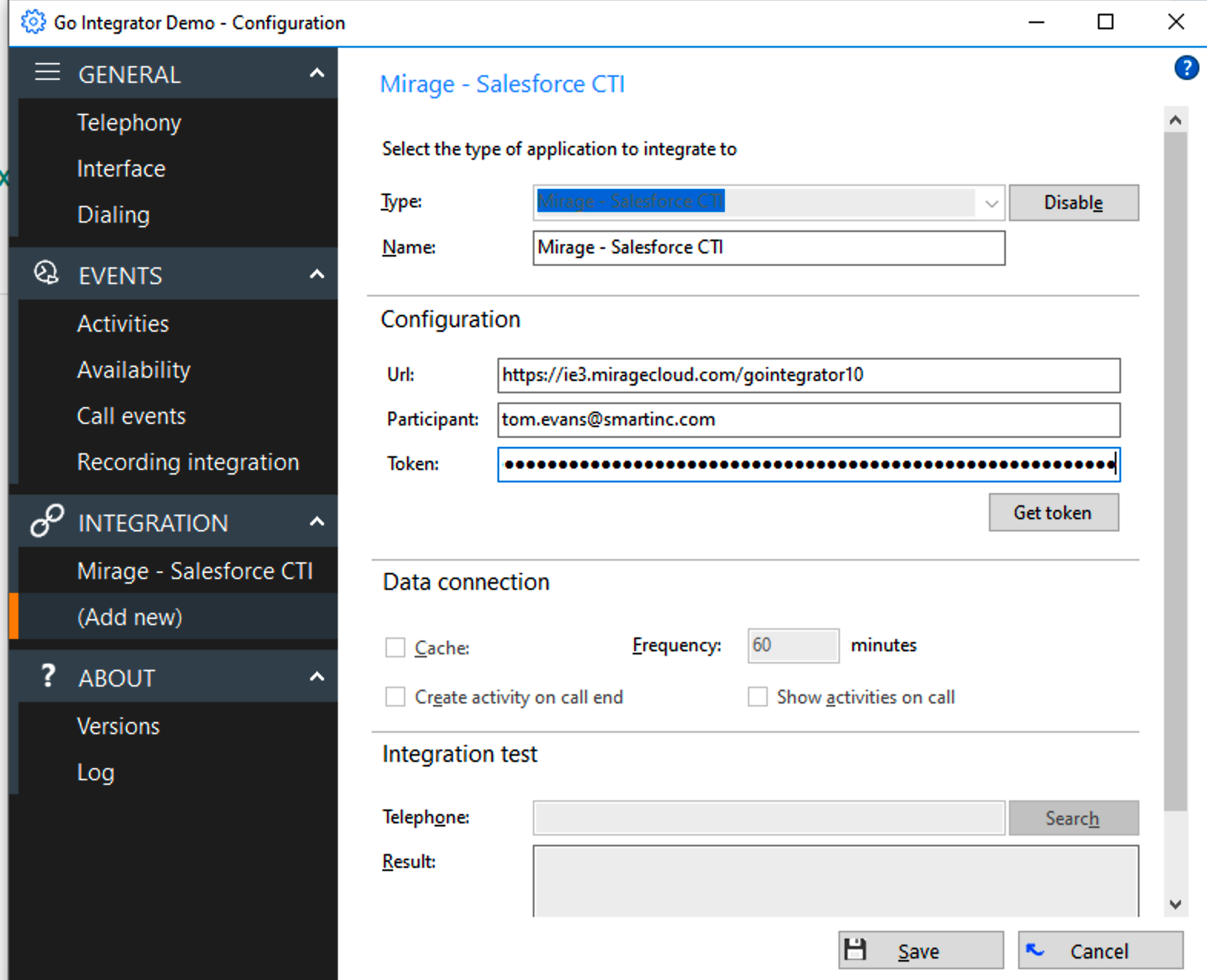Click the Telephone test field
1207x980 pixels.
(769, 818)
